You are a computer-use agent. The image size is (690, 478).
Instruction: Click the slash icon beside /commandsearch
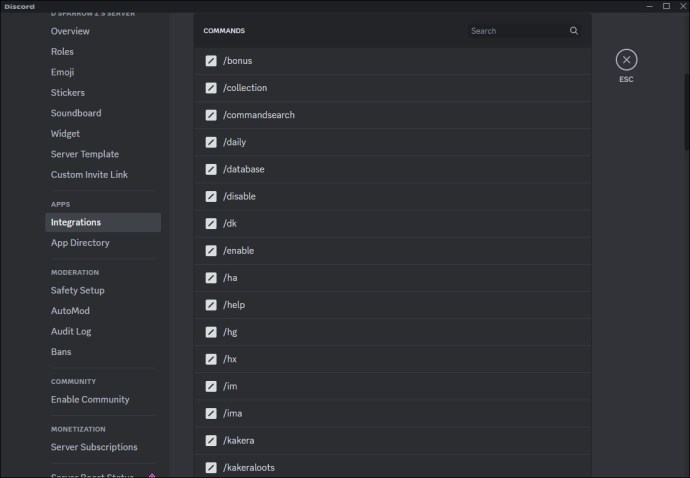coord(211,115)
